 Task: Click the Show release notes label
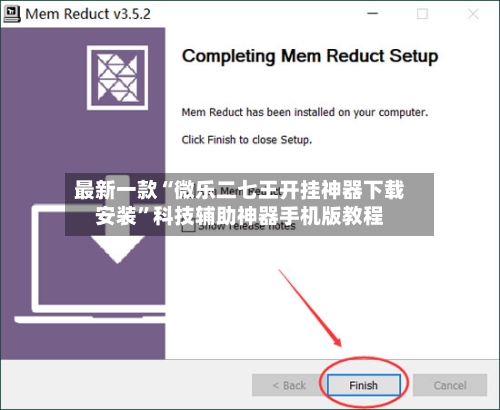247,227
